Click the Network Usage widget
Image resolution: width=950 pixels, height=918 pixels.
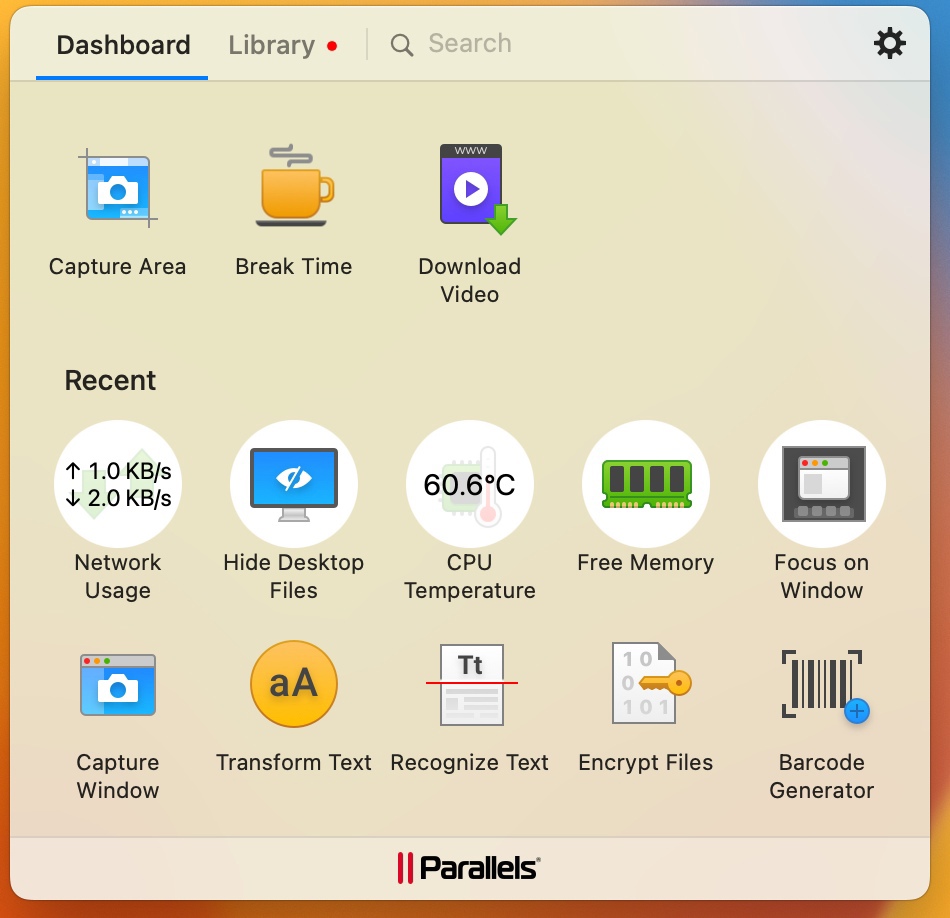tap(118, 485)
